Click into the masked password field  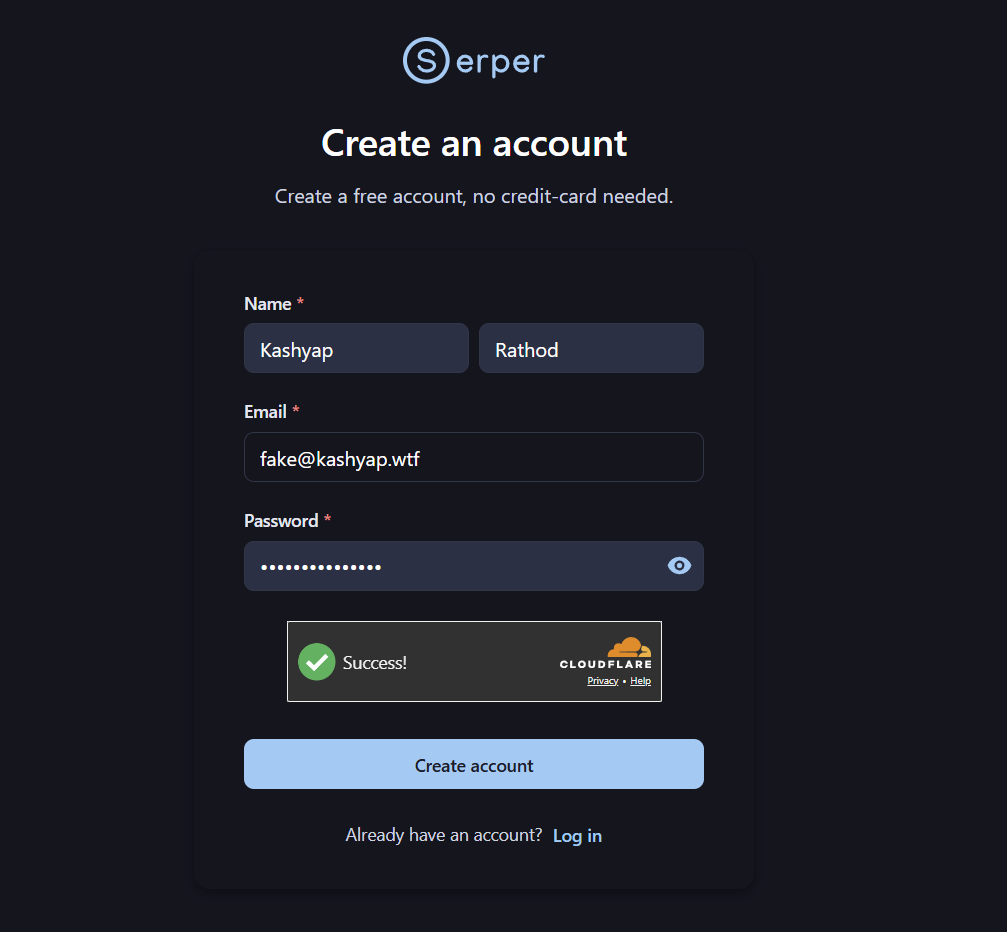[x=474, y=566]
